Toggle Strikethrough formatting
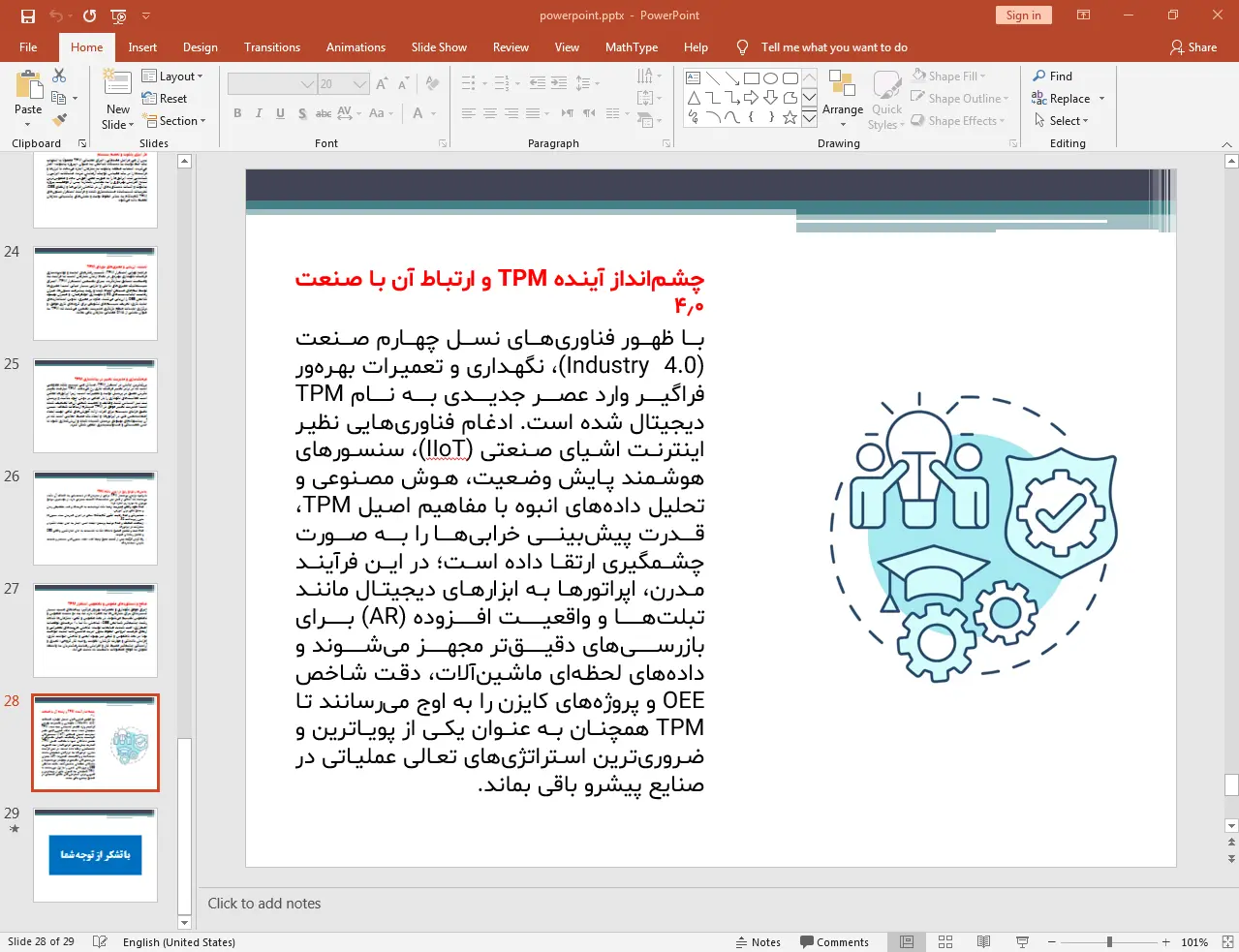The height and width of the screenshot is (952, 1239). coord(324,113)
